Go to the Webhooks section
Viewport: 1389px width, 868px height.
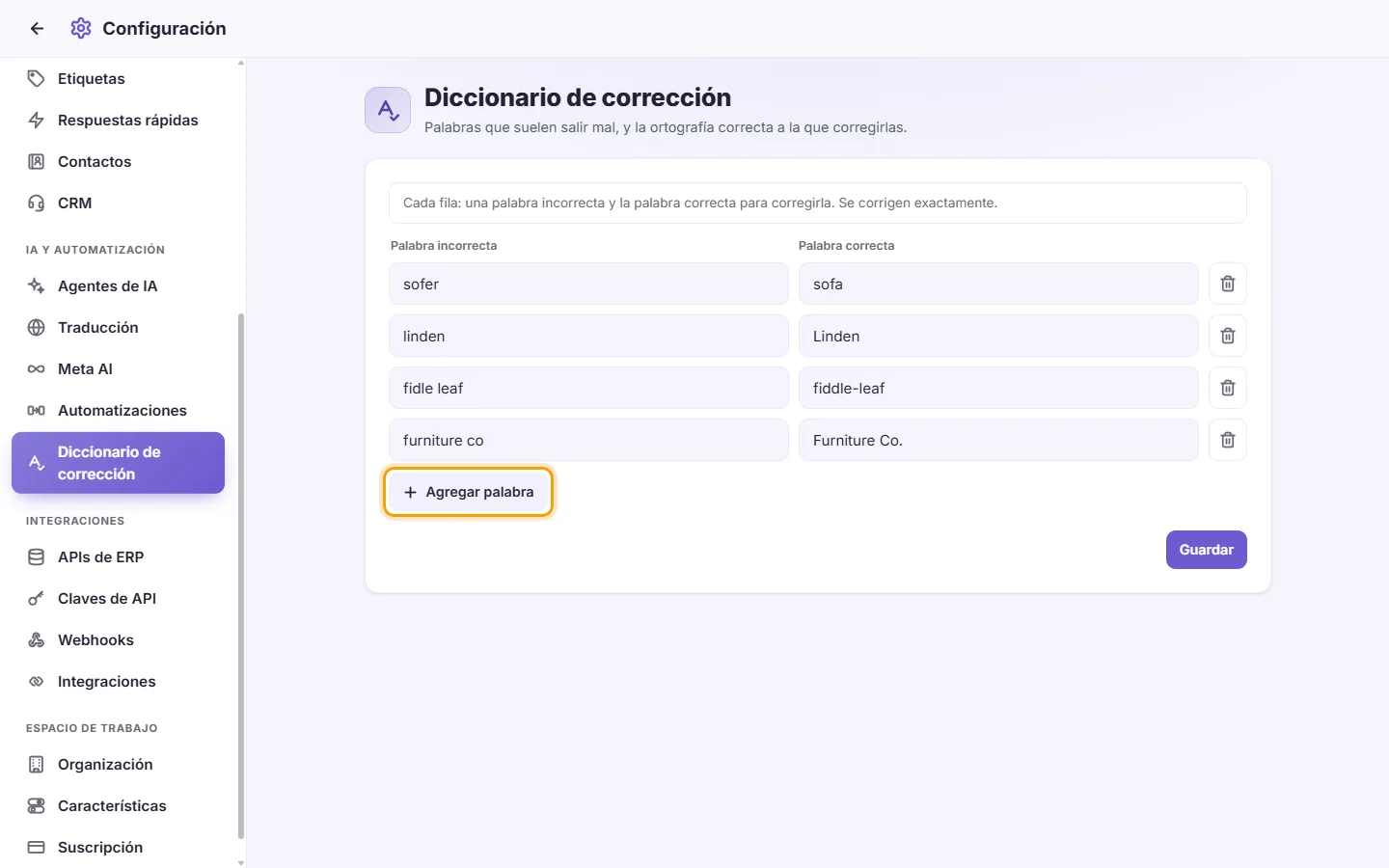tap(118, 640)
